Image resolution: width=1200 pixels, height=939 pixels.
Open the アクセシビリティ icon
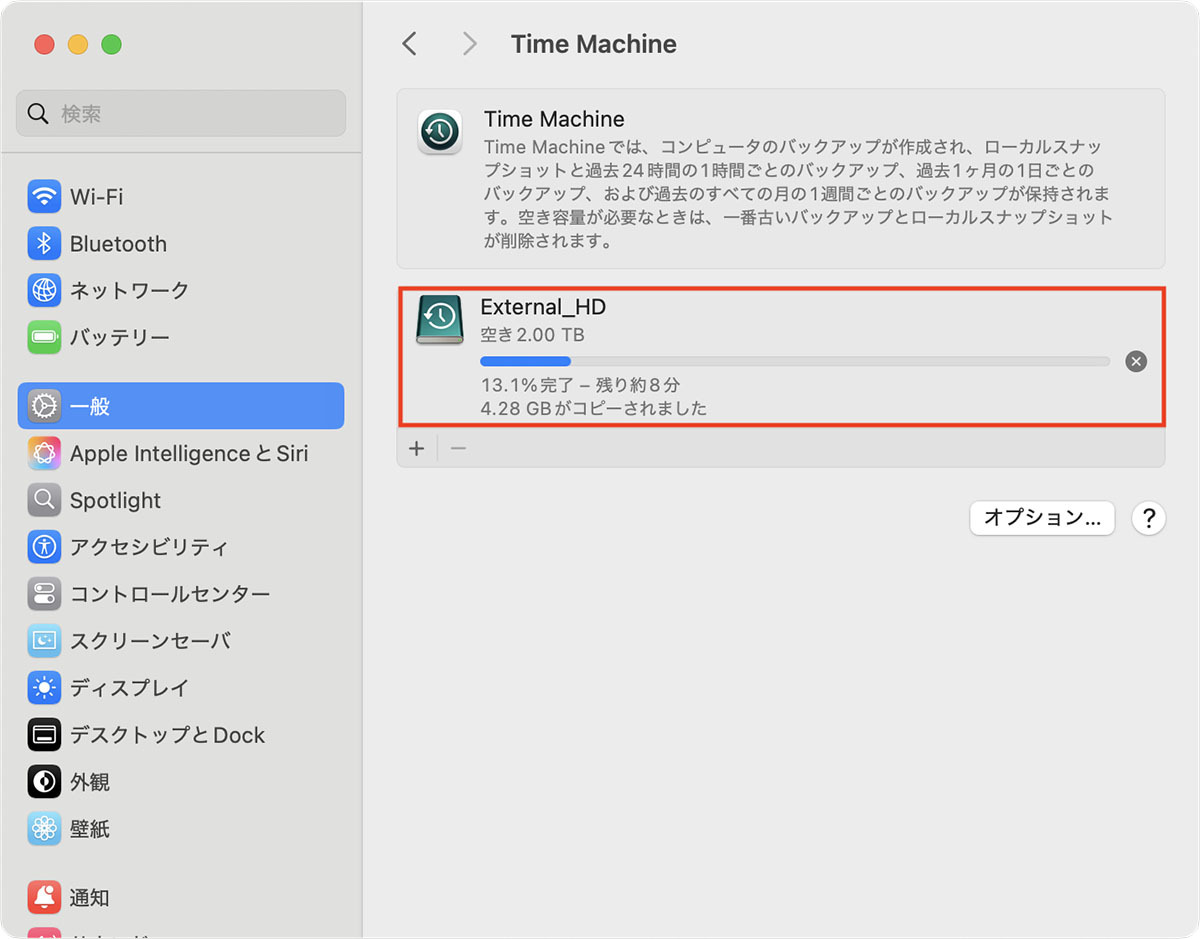coord(44,547)
